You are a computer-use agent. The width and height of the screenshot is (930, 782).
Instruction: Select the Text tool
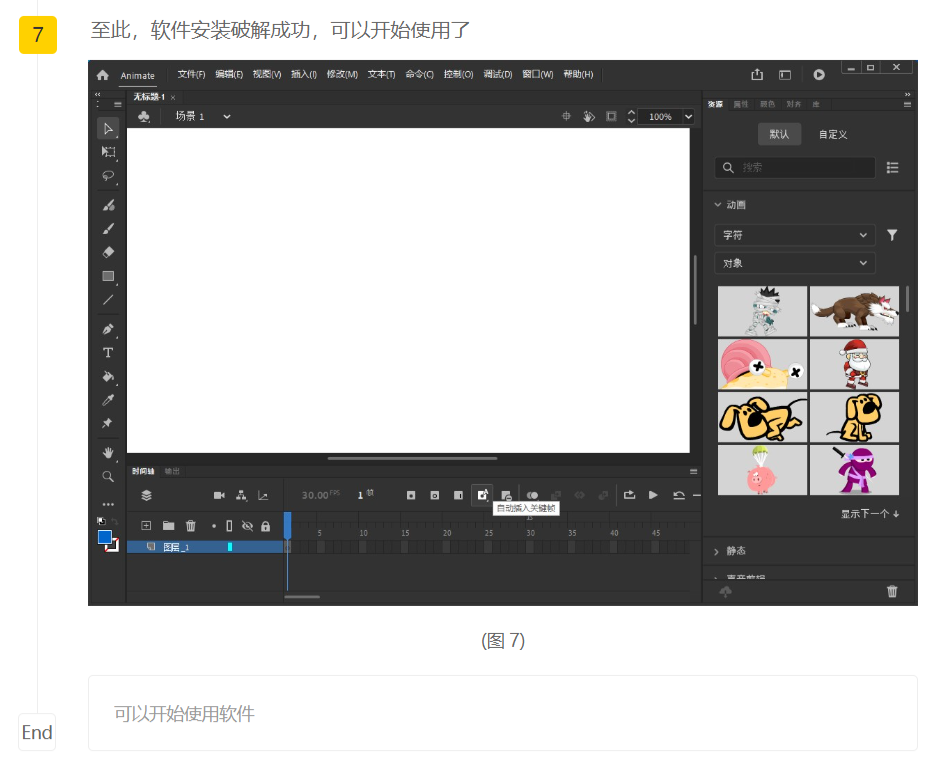[x=108, y=353]
